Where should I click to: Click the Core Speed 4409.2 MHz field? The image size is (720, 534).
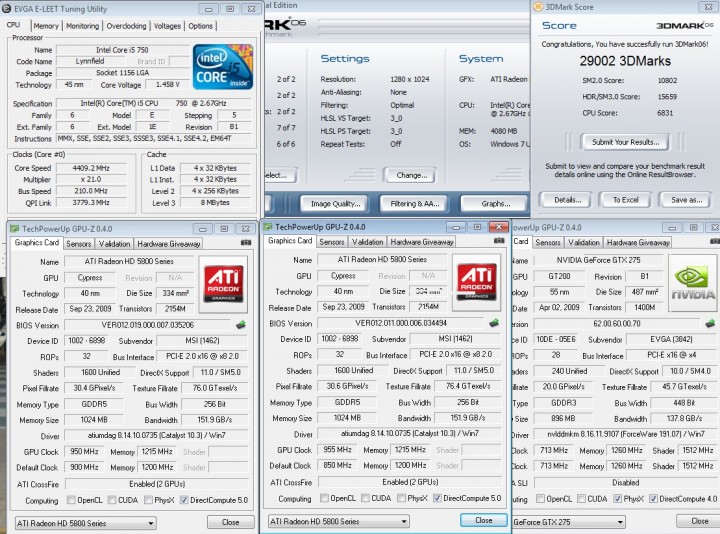(x=91, y=168)
